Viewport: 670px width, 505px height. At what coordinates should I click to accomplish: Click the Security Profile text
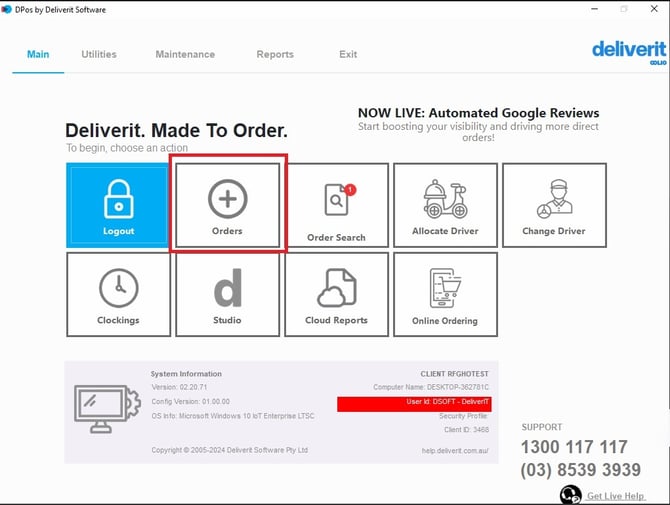pyautogui.click(x=463, y=416)
